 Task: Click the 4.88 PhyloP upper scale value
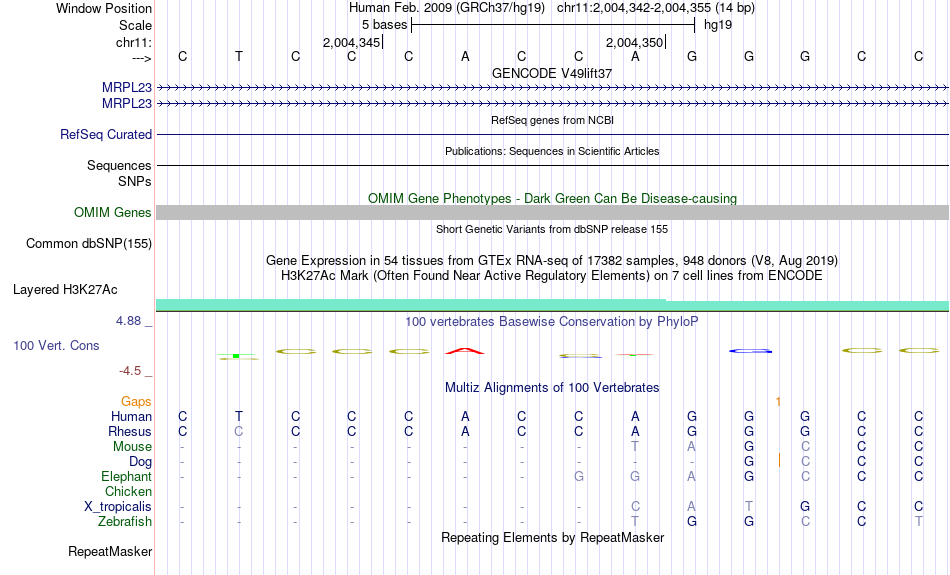coord(128,321)
